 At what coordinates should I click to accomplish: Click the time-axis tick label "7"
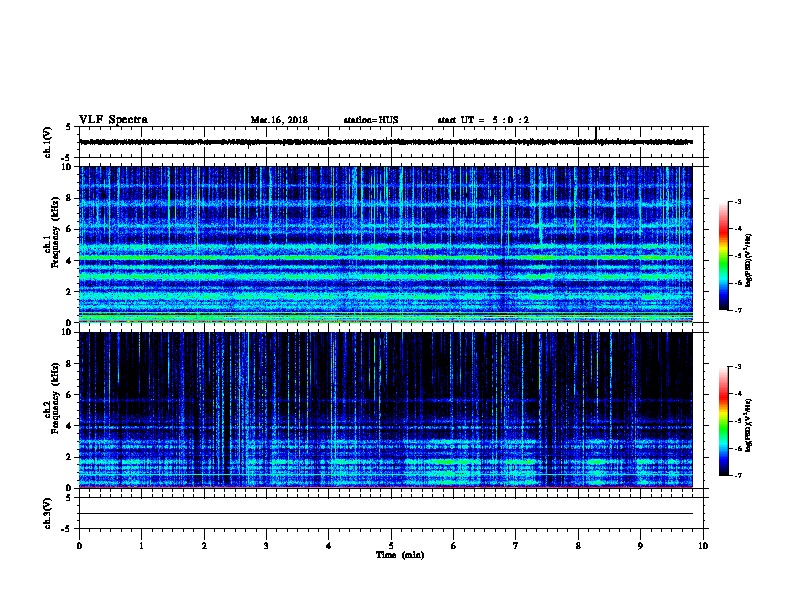pos(516,546)
